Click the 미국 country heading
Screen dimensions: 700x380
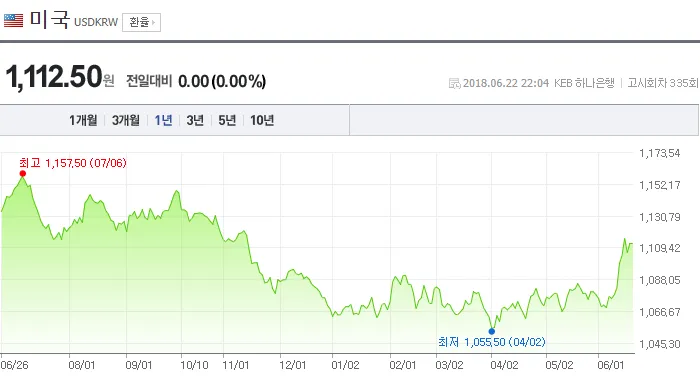pos(50,20)
